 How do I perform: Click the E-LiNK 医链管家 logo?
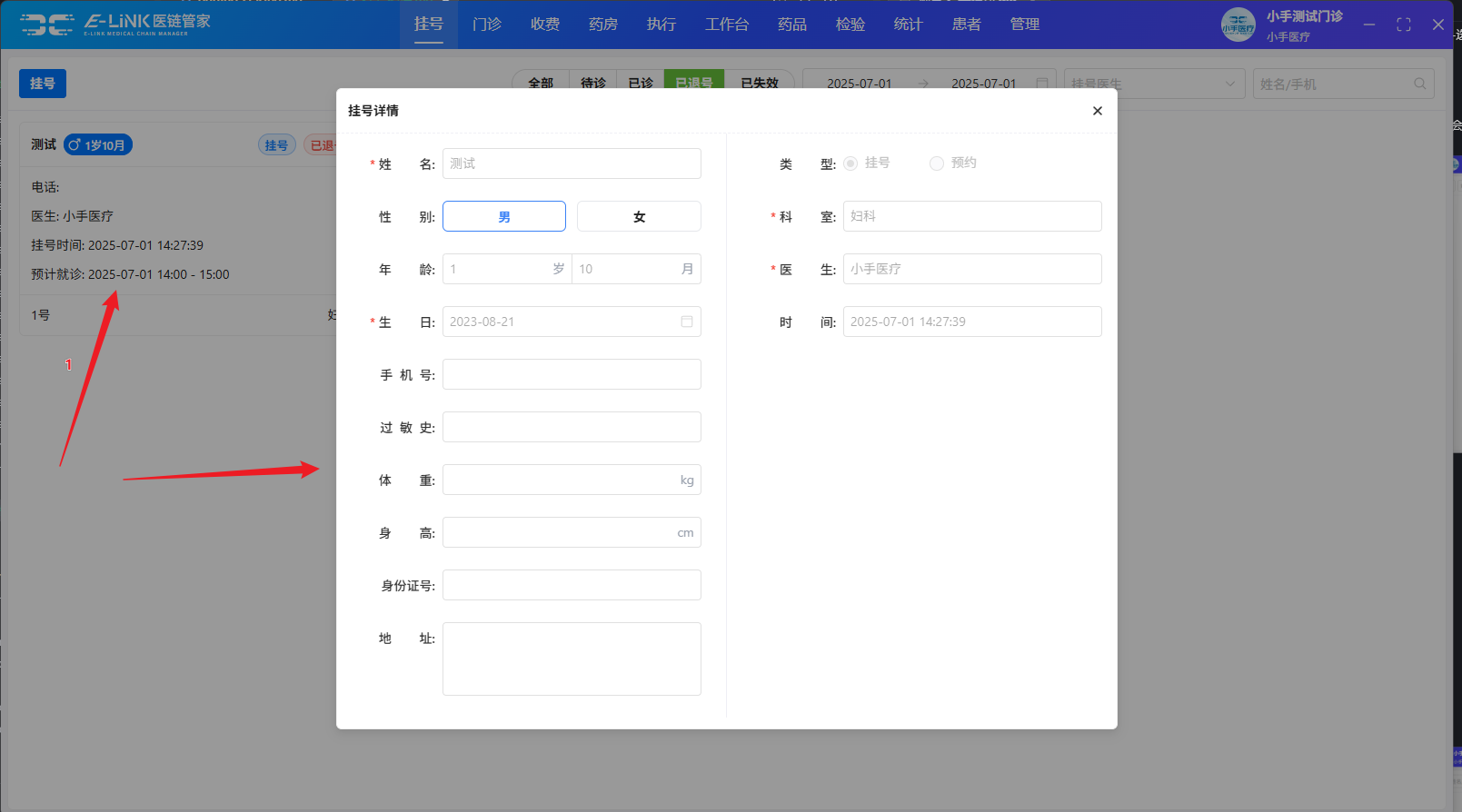pos(115,25)
